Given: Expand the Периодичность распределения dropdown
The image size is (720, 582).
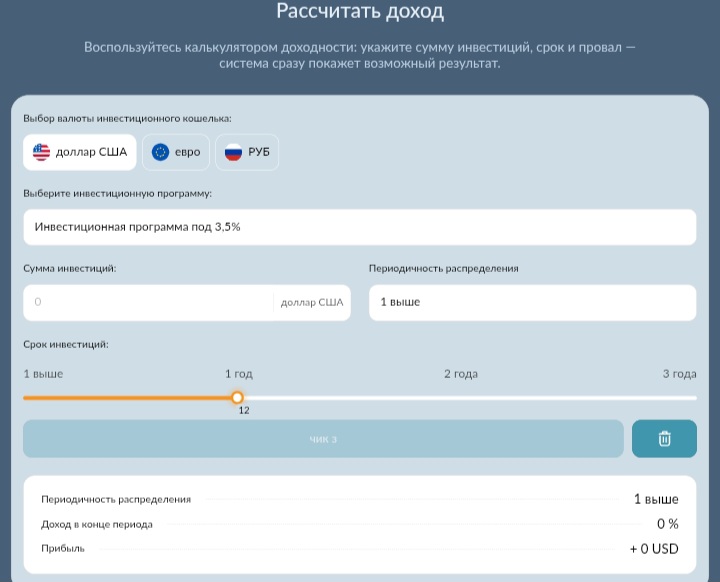Looking at the screenshot, I should coord(532,302).
